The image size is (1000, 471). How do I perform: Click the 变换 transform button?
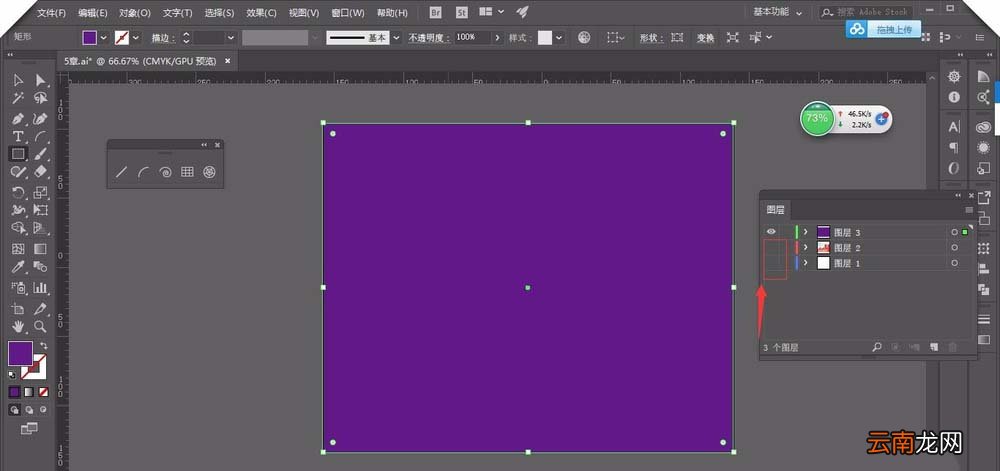705,38
